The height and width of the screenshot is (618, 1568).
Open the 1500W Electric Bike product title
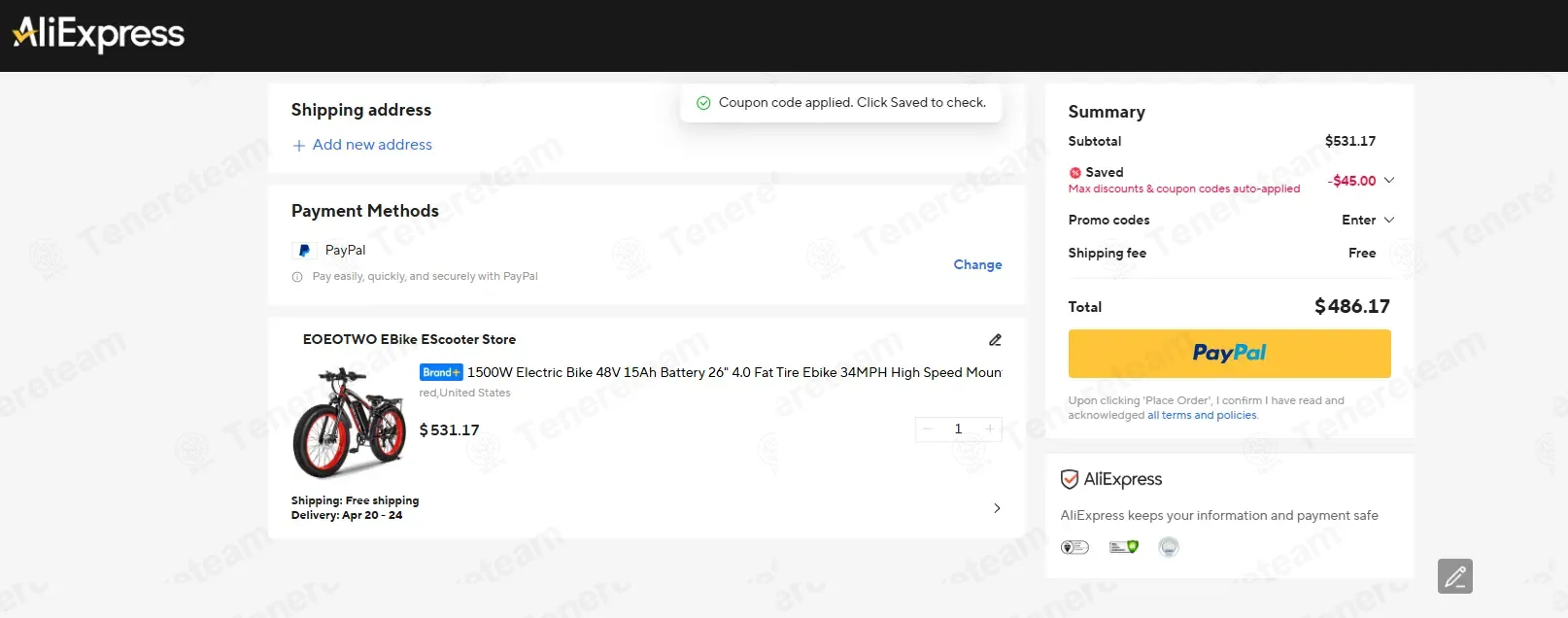[734, 372]
